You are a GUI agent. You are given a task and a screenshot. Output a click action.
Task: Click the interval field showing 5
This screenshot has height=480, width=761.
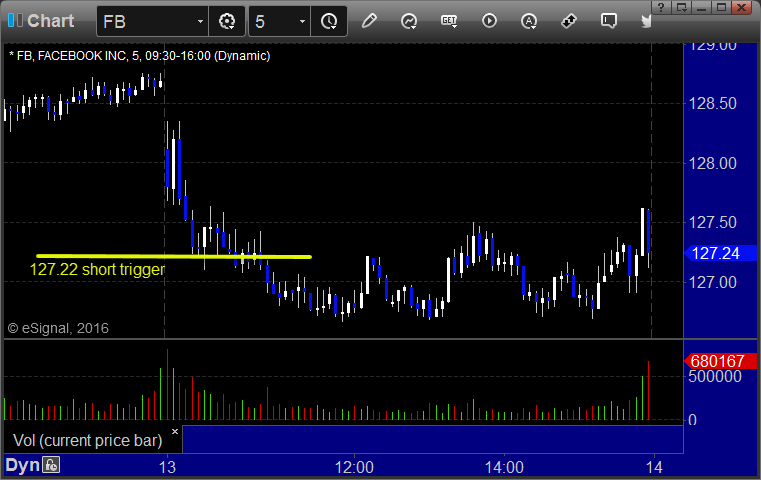(280, 21)
